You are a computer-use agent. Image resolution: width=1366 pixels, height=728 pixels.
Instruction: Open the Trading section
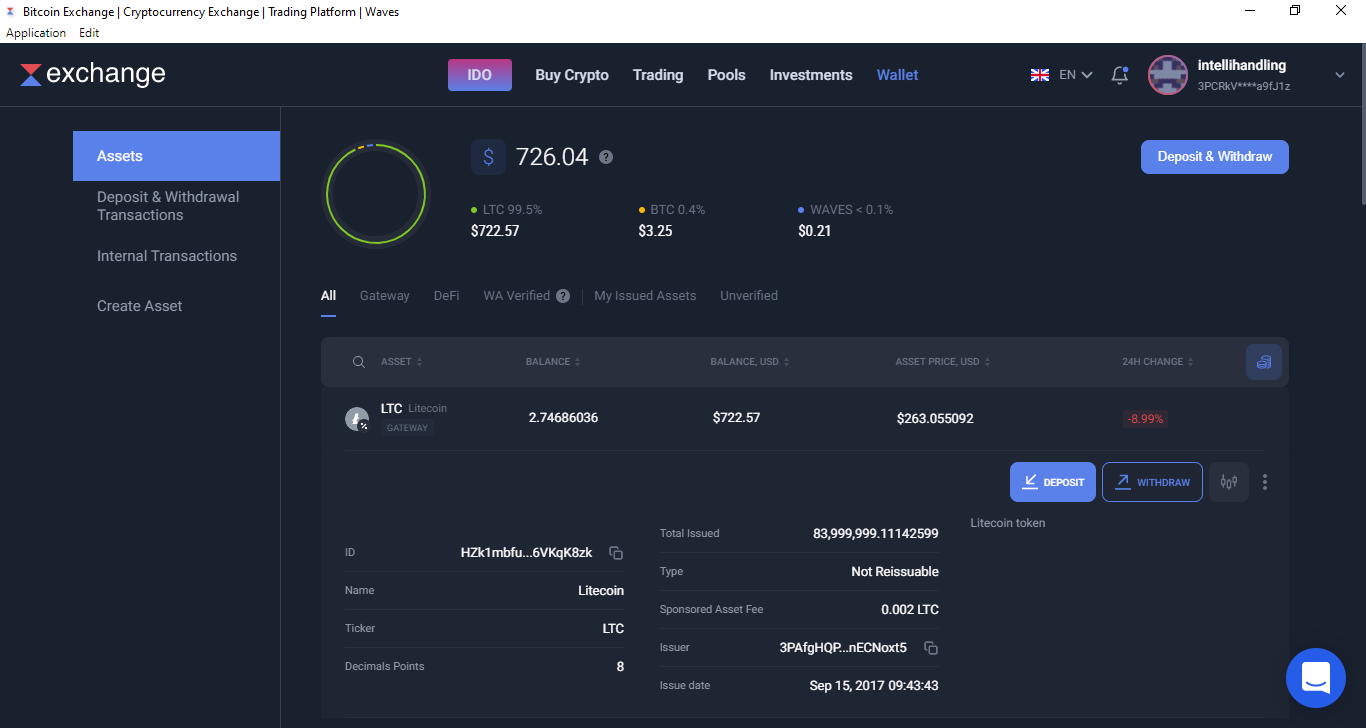(658, 75)
